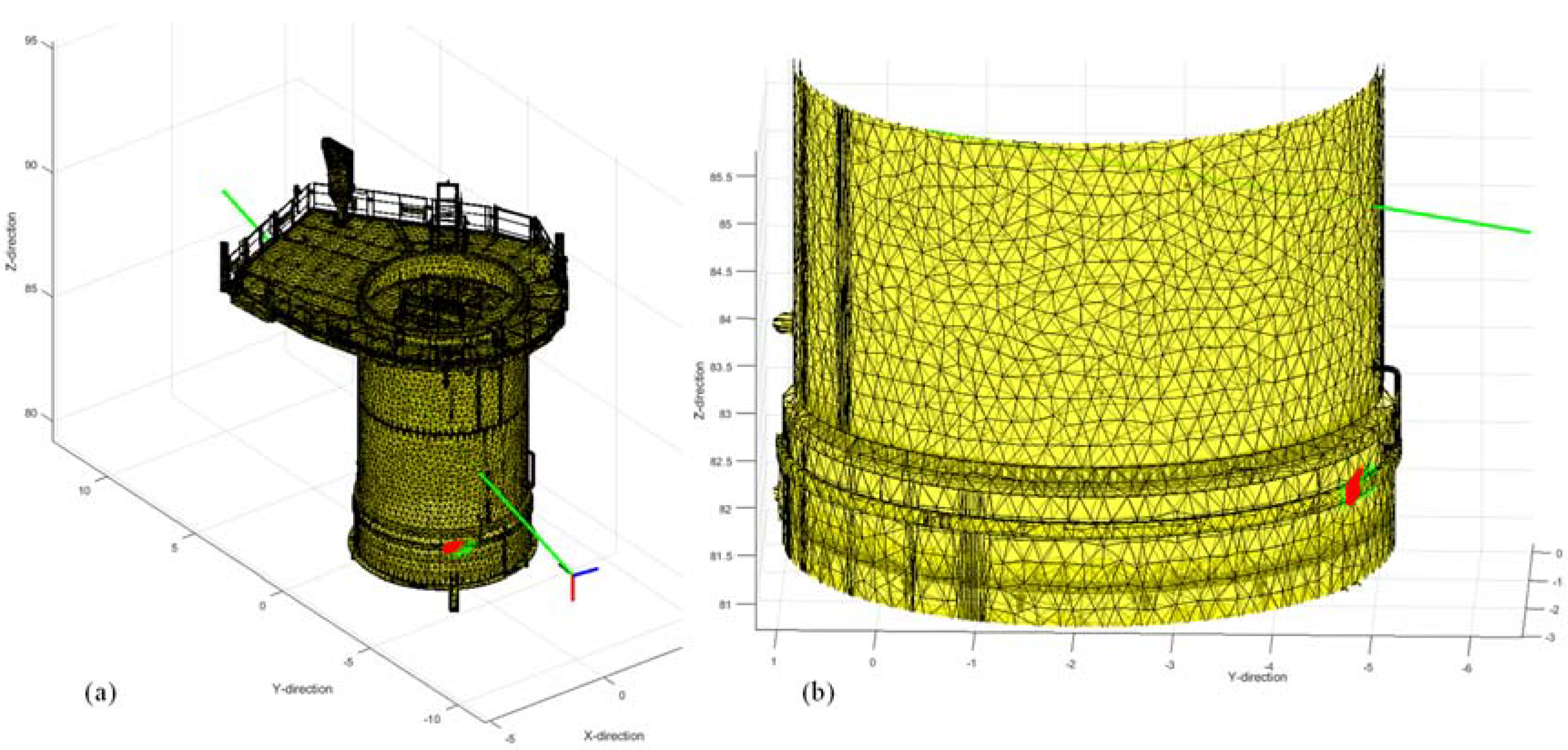
Task: Select the (a) subfigure label
Action: click(101, 694)
